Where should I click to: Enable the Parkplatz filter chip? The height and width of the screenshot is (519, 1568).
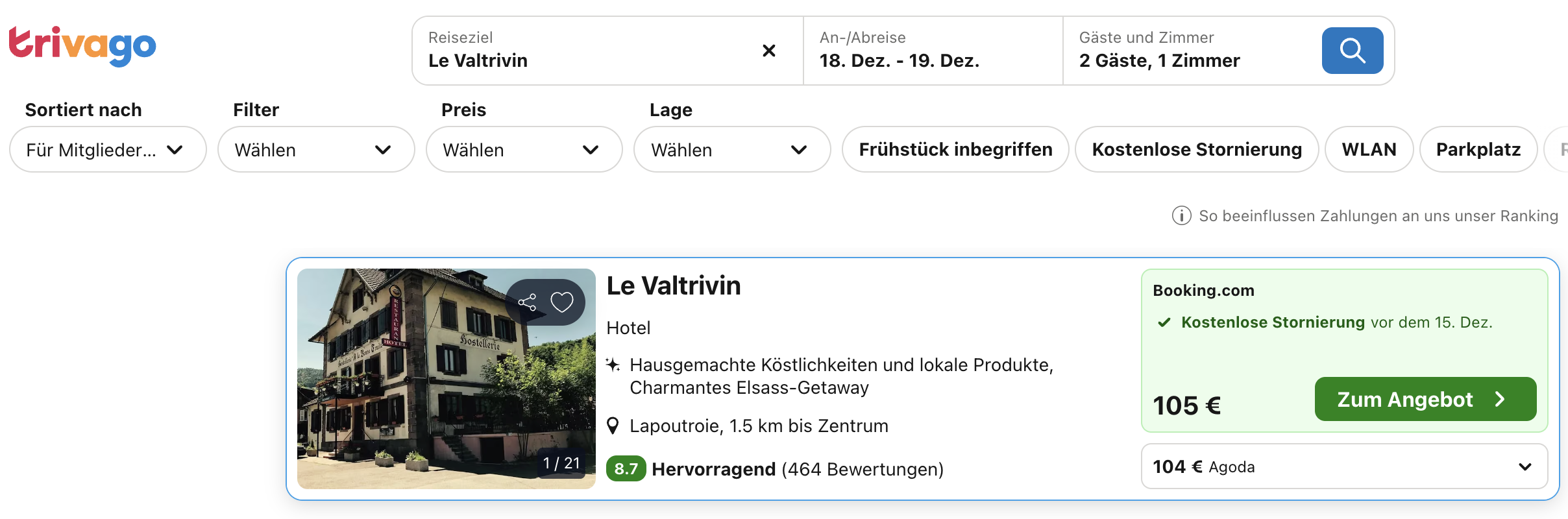1478,150
